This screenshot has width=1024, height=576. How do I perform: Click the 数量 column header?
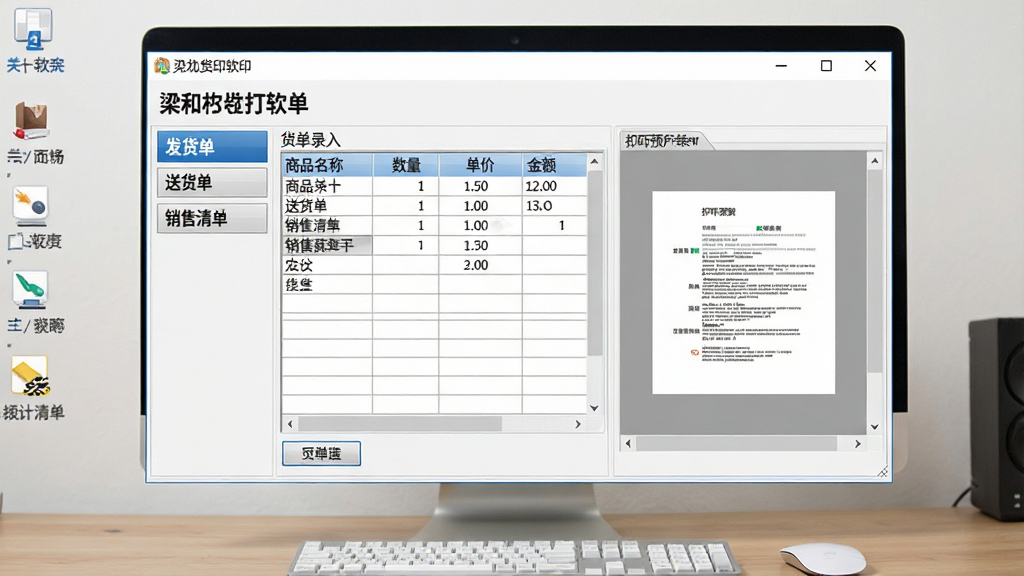pos(406,165)
